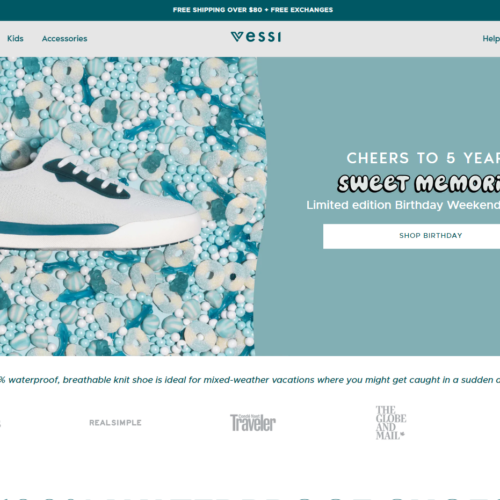Click the waterproof knit shoe press quote
Image resolution: width=500 pixels, height=500 pixels.
pos(250,380)
